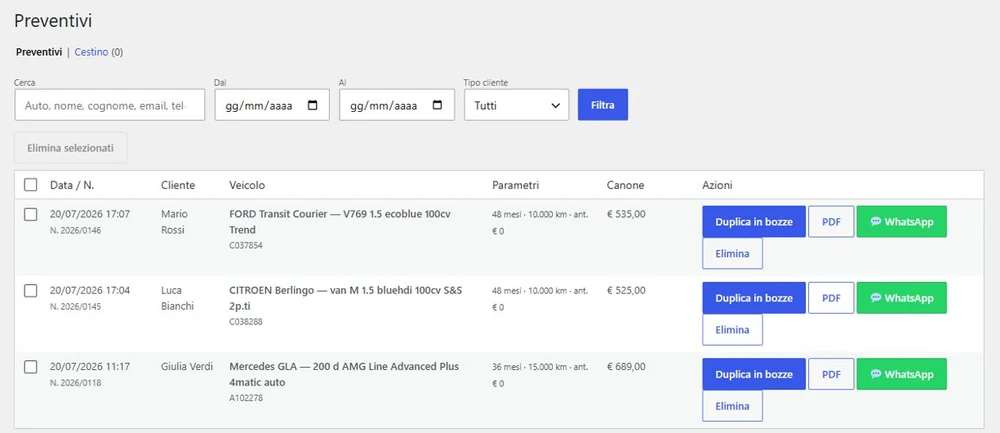Select the checkbox for Luca Bianchi's quote
This screenshot has width=1000, height=433.
(x=31, y=291)
